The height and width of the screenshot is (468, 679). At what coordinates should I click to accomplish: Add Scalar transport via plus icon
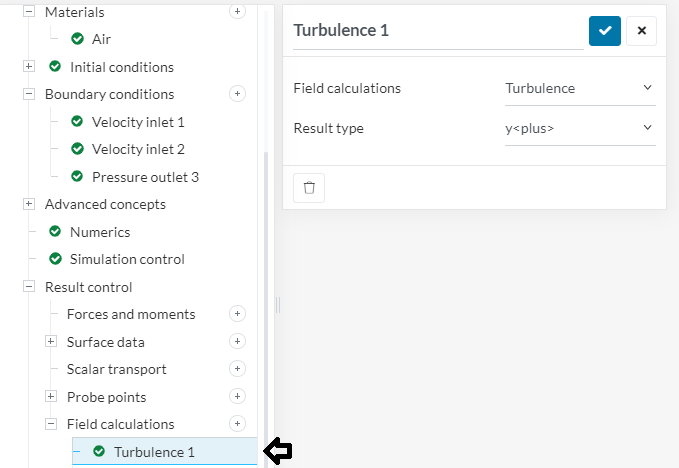[237, 369]
